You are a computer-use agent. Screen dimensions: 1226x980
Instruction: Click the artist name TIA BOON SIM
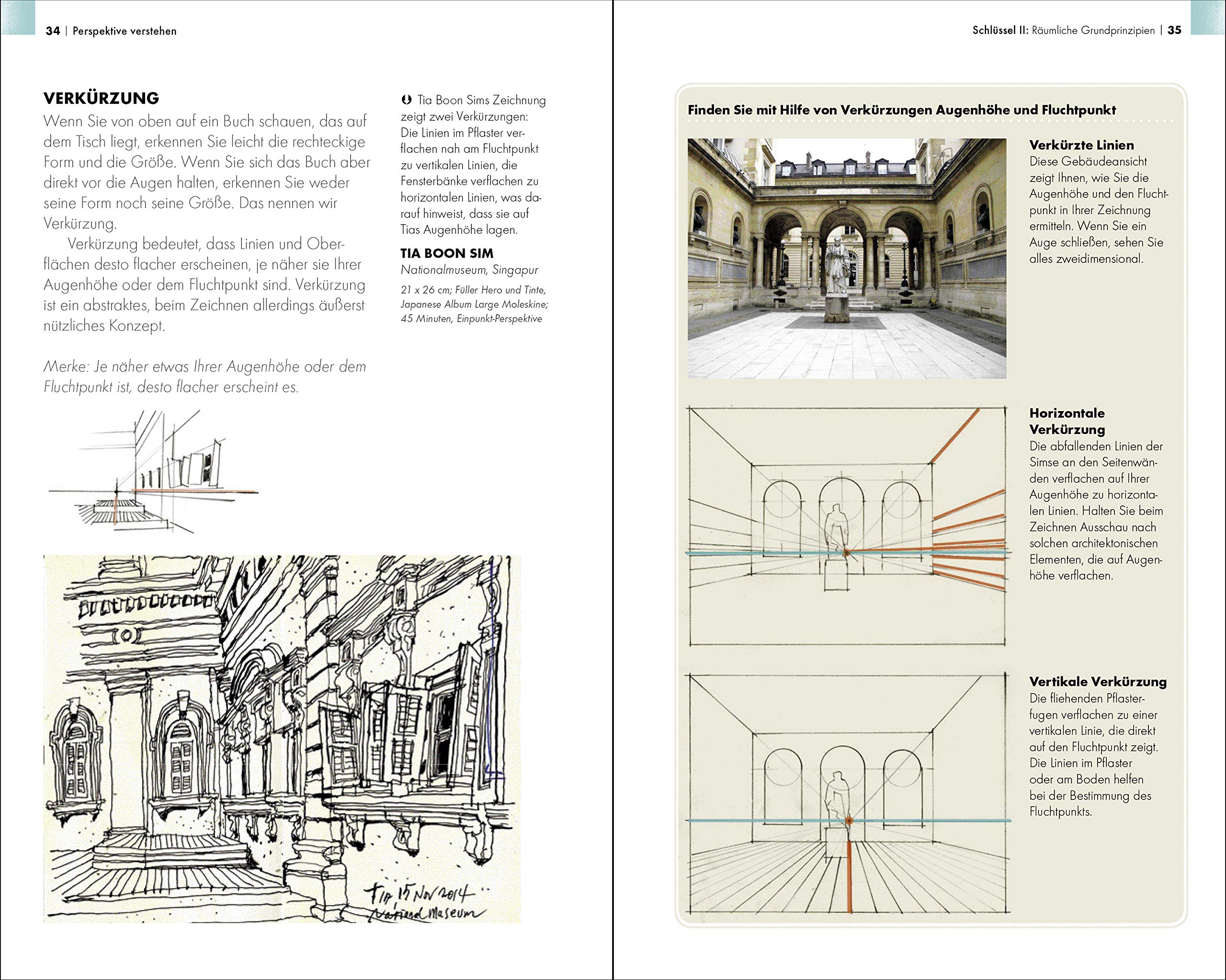[447, 253]
